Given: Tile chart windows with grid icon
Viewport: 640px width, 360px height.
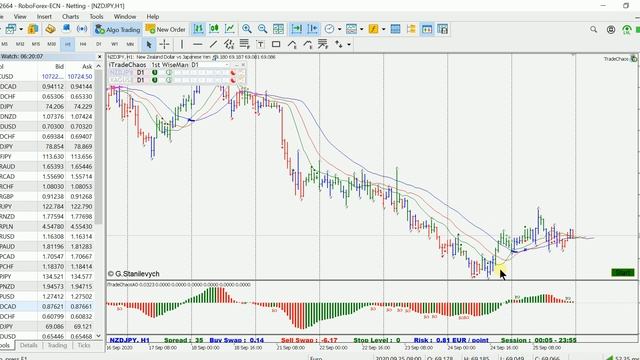Looking at the screenshot, I should (278, 29).
